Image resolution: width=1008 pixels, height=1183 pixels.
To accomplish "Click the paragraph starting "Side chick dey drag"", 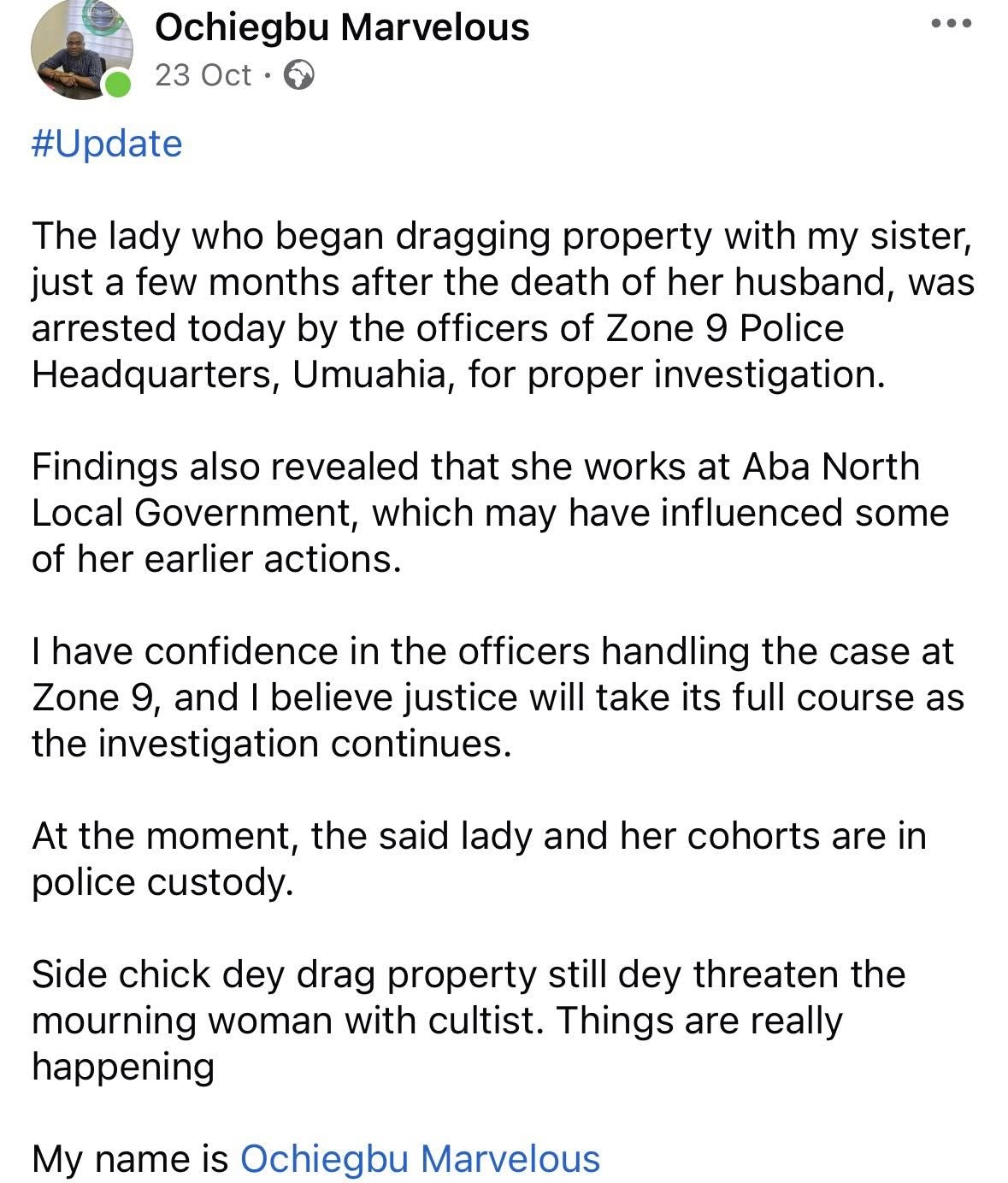I will 468,1020.
